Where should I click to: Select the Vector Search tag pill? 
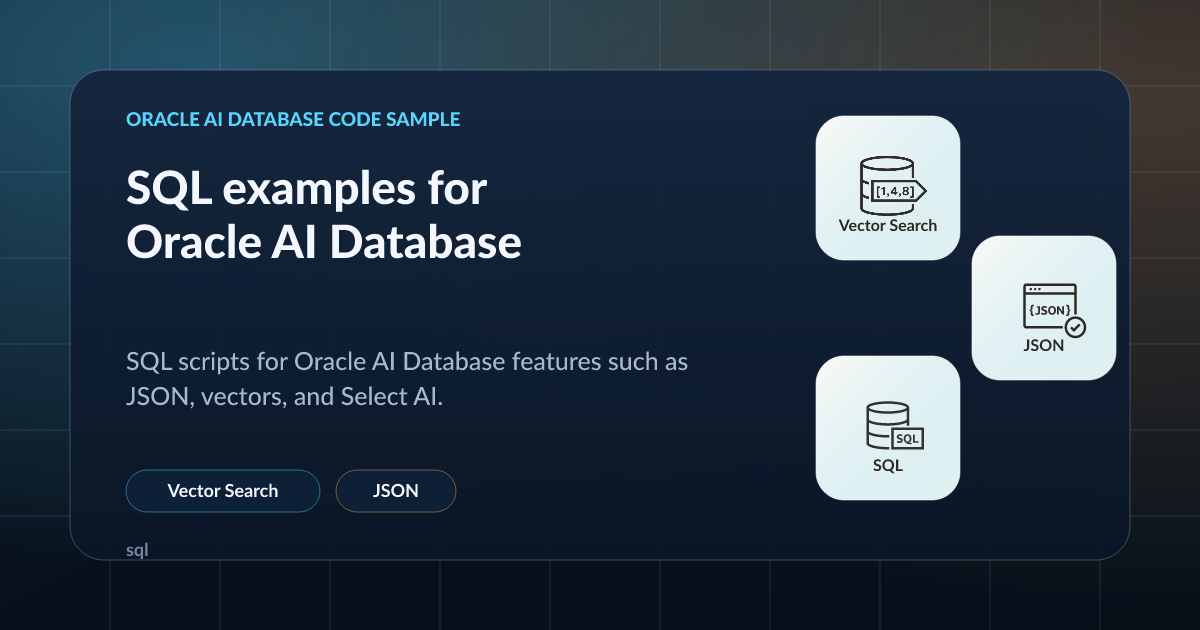[x=223, y=491]
